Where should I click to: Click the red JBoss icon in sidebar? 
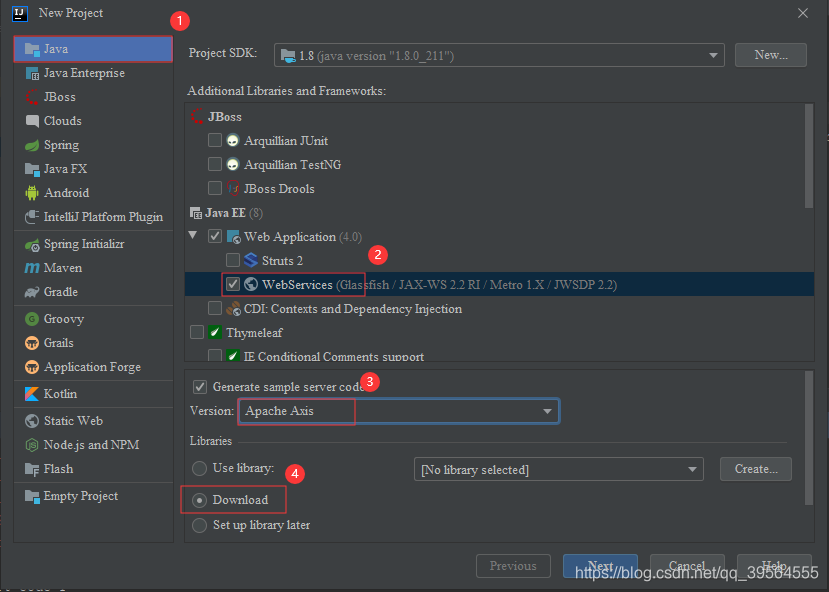pyautogui.click(x=32, y=97)
